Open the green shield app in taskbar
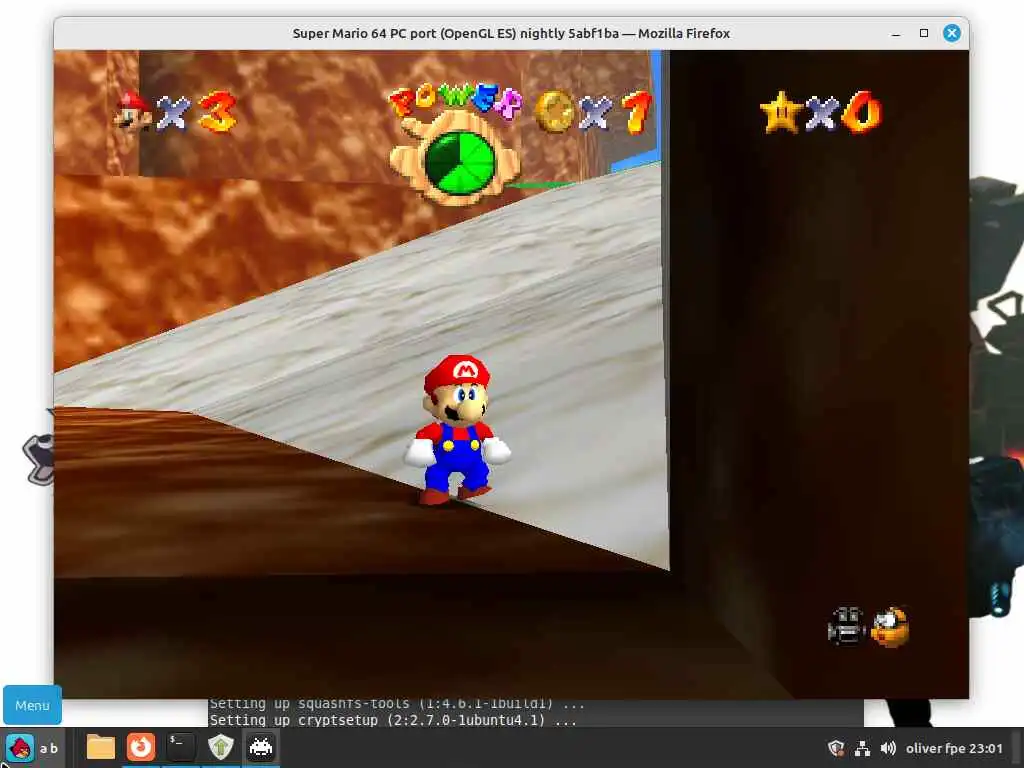Screen dimensions: 1024x768 (x=220, y=747)
